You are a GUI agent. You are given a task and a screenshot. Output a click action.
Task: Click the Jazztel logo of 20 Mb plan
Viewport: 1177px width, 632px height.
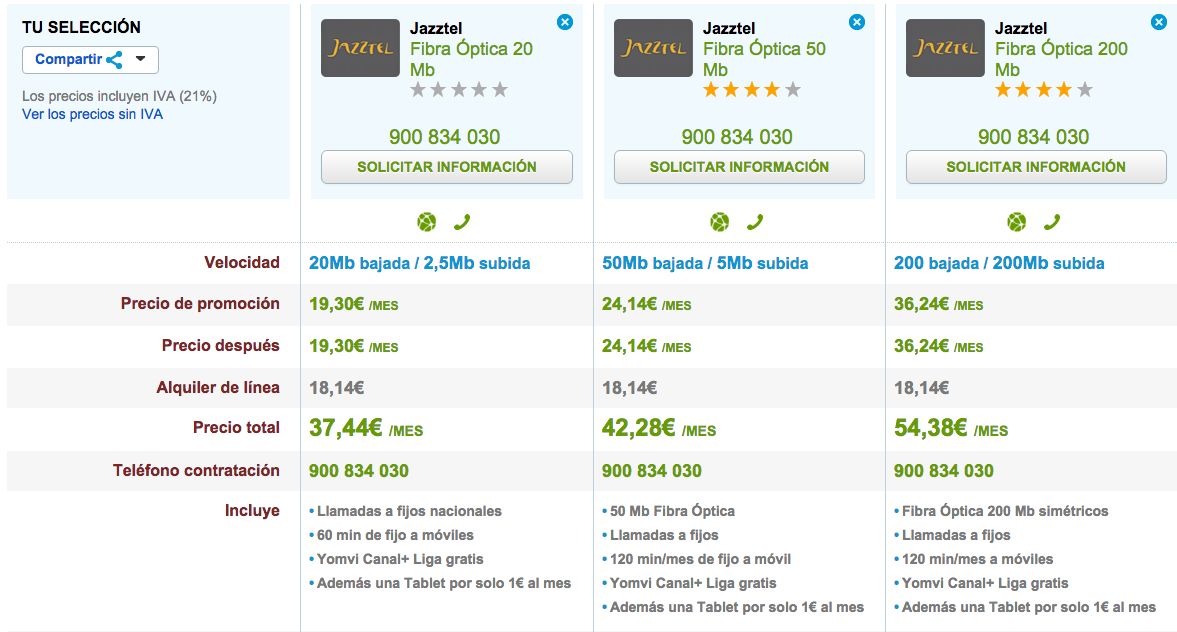pyautogui.click(x=360, y=48)
